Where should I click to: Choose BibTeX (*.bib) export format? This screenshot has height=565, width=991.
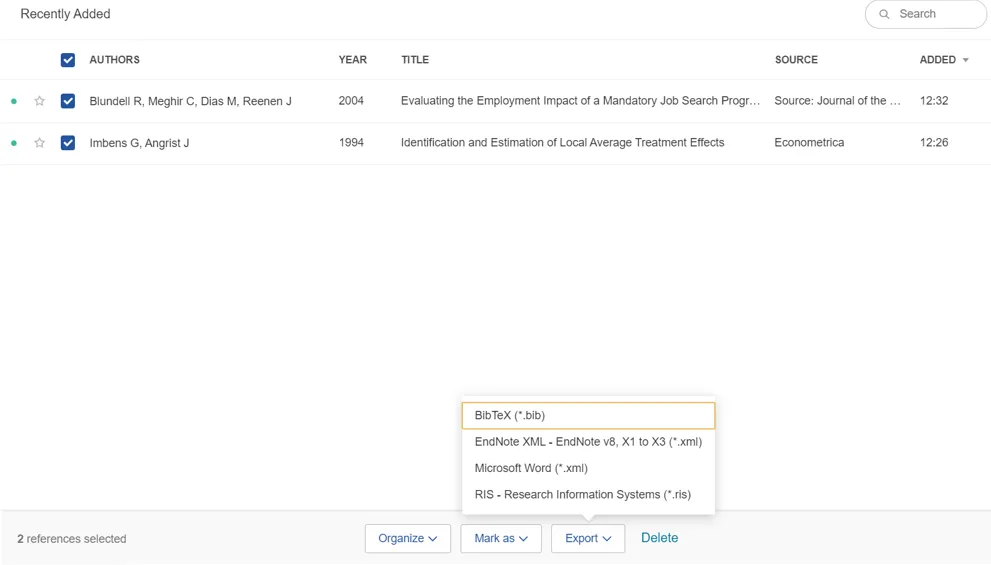point(588,415)
